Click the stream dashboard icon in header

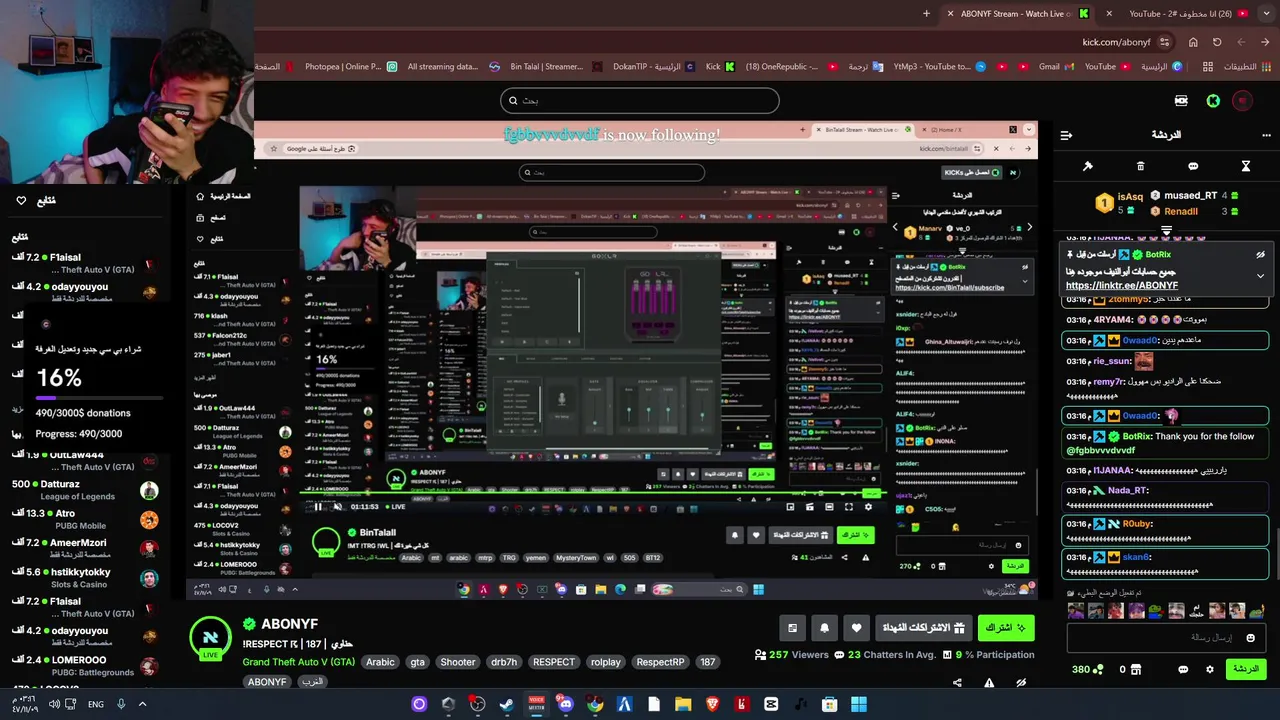(1181, 101)
